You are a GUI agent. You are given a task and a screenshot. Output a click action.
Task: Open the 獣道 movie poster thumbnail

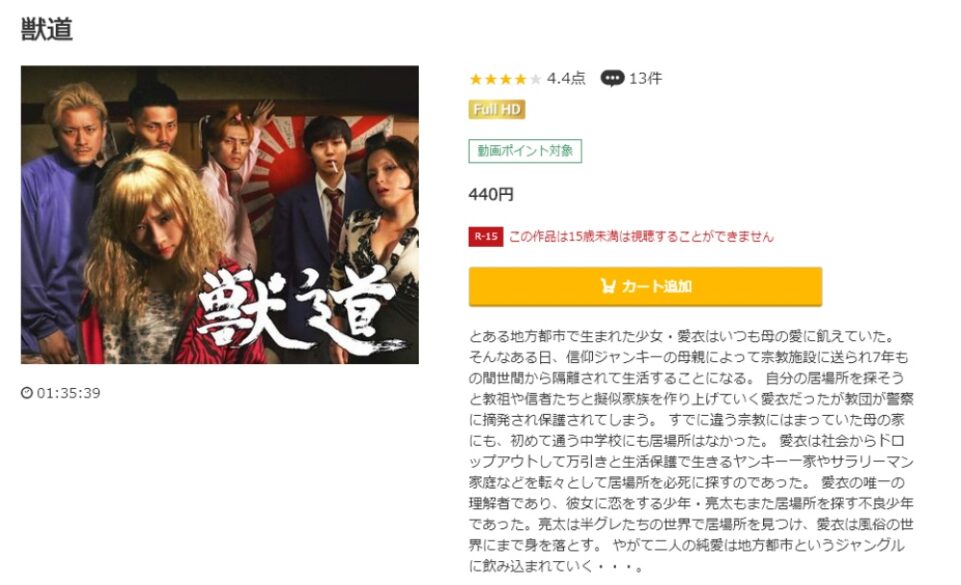coord(219,214)
